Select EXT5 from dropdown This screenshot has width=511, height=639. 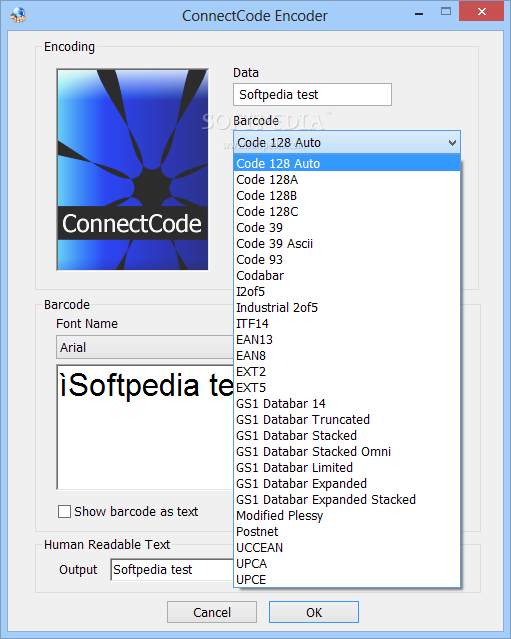(347, 387)
